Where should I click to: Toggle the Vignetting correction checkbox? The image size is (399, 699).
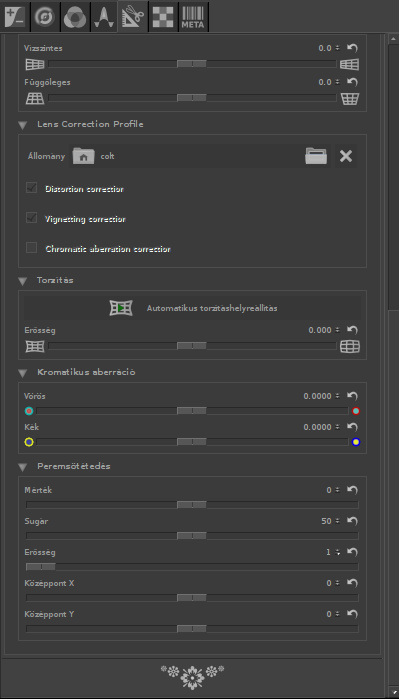coord(31,219)
